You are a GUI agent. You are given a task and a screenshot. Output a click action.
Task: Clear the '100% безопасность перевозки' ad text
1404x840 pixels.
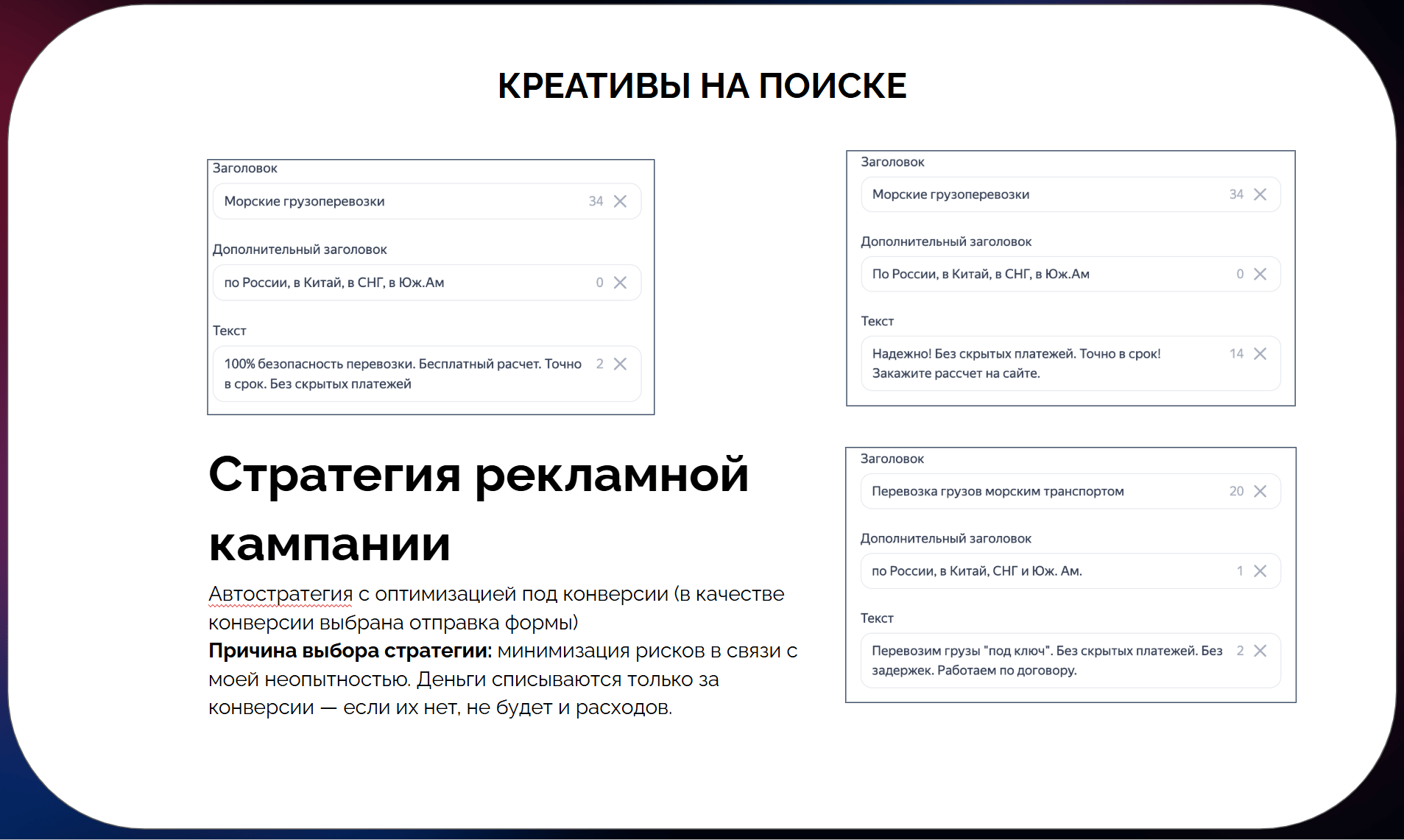(x=620, y=364)
